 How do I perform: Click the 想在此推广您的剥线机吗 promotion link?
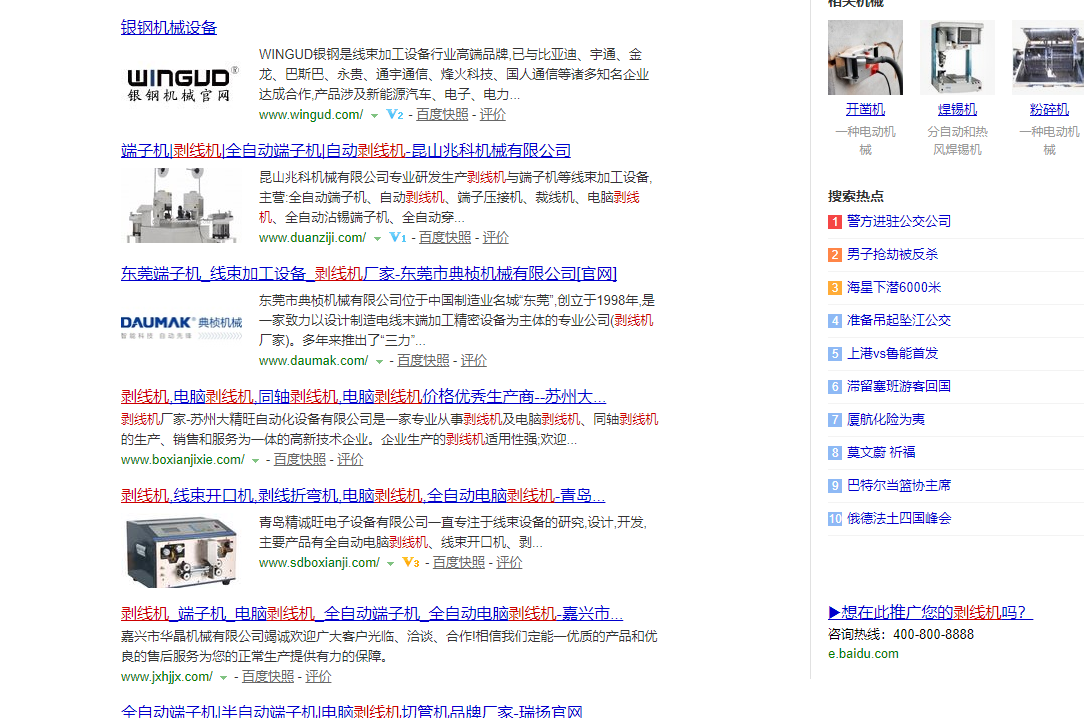930,612
